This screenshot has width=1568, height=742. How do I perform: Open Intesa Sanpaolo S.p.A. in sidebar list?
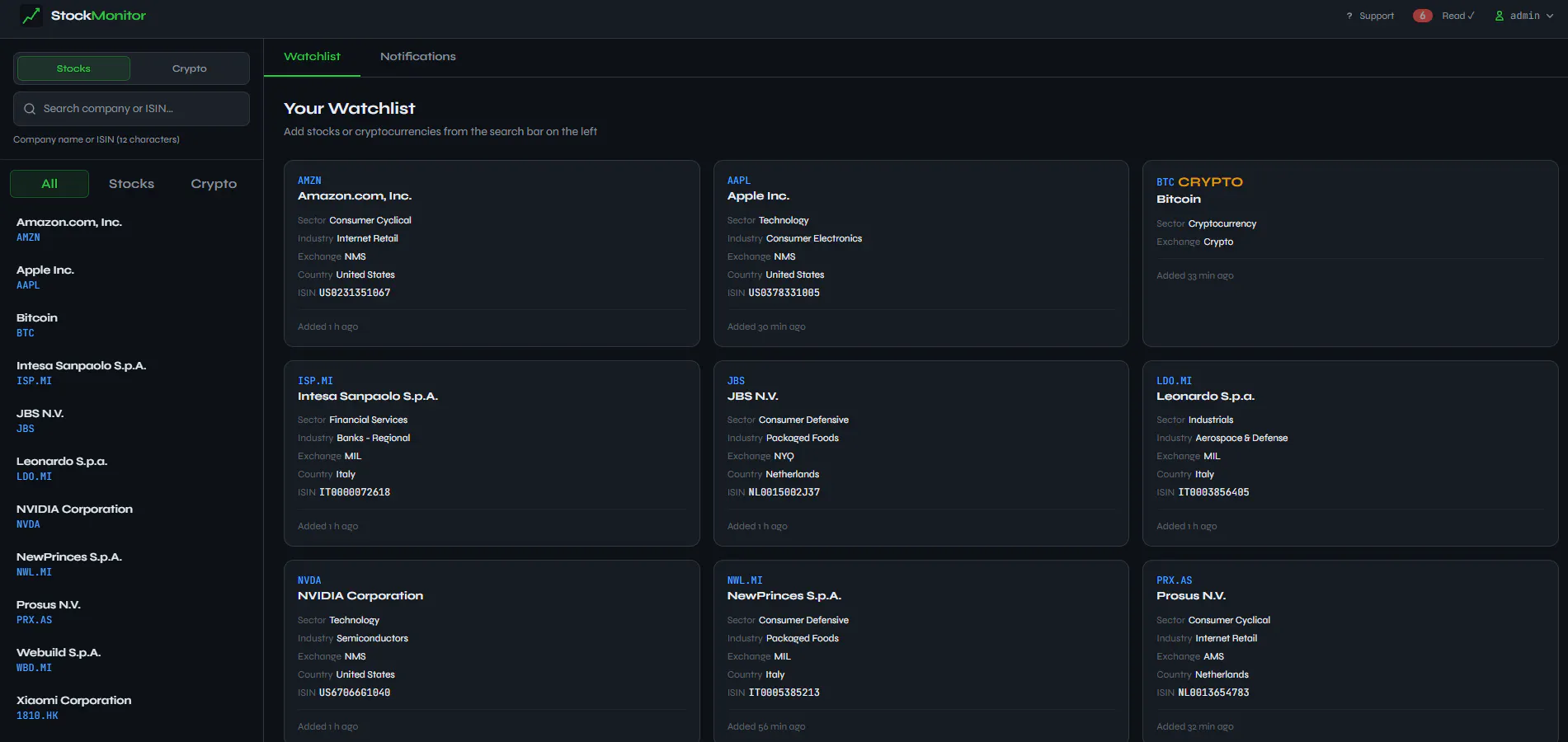[132, 373]
